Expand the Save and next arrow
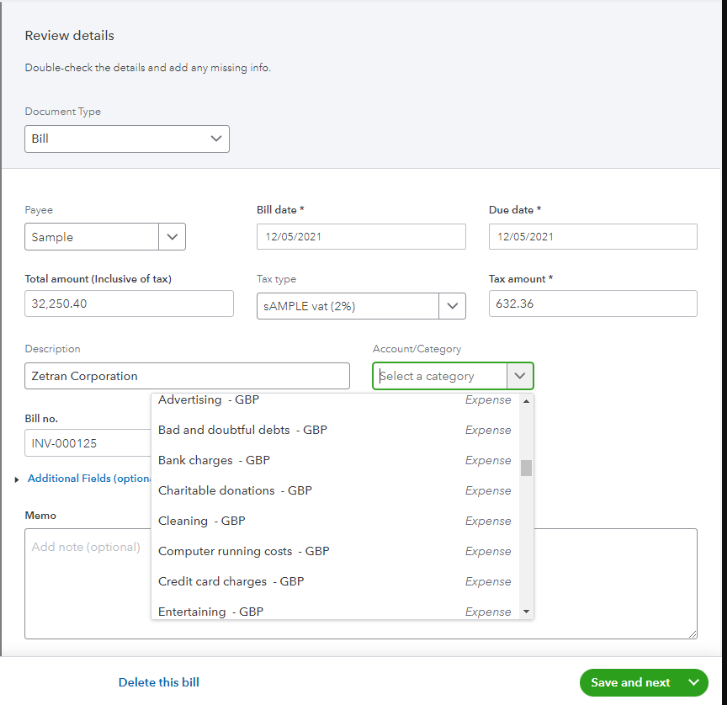Viewport: 727px width, 705px height. point(693,682)
